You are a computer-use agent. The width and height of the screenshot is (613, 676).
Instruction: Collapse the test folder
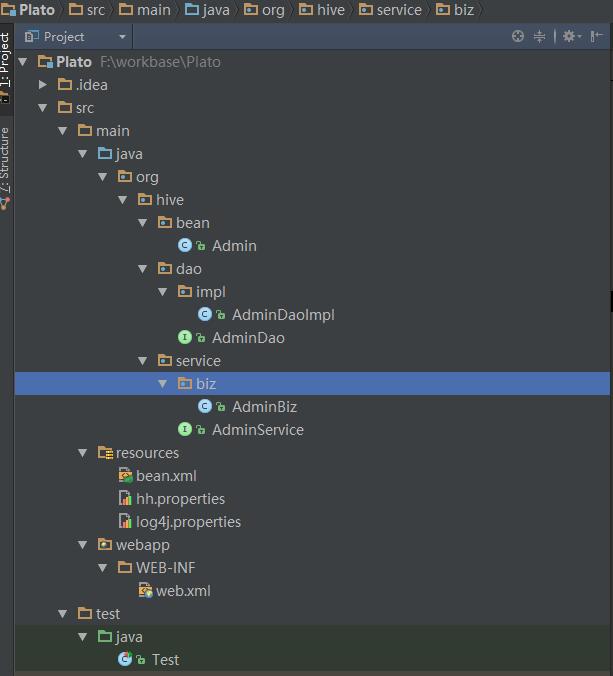(x=63, y=613)
